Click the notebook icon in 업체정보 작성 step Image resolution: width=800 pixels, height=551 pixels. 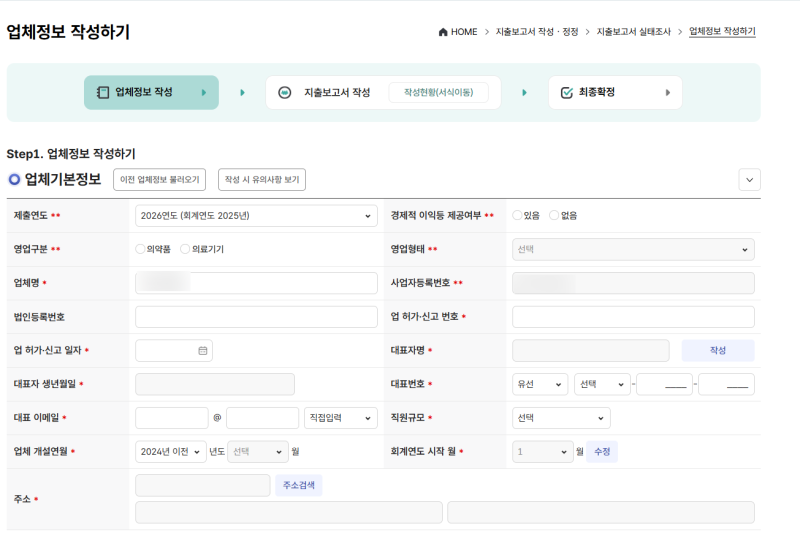pos(103,92)
